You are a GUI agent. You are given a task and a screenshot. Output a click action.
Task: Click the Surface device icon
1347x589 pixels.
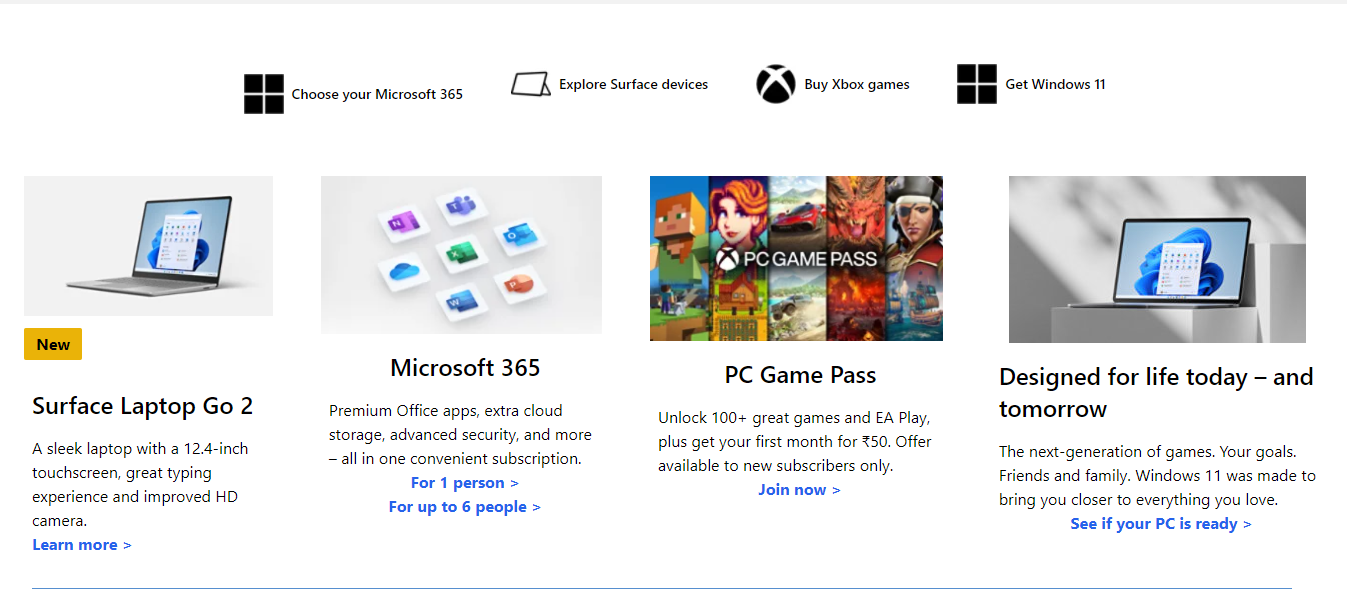529,84
